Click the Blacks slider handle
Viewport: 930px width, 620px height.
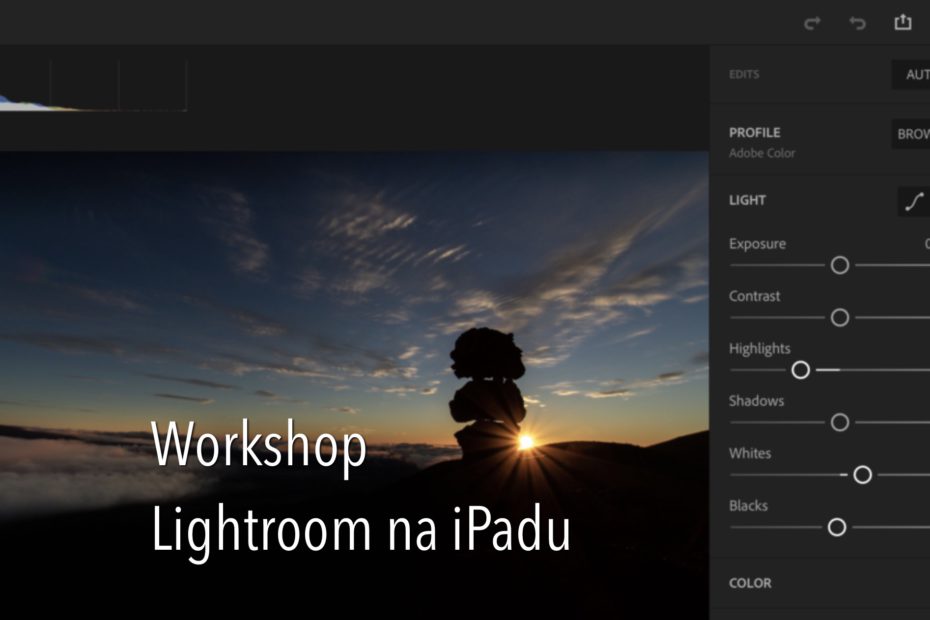tap(837, 527)
